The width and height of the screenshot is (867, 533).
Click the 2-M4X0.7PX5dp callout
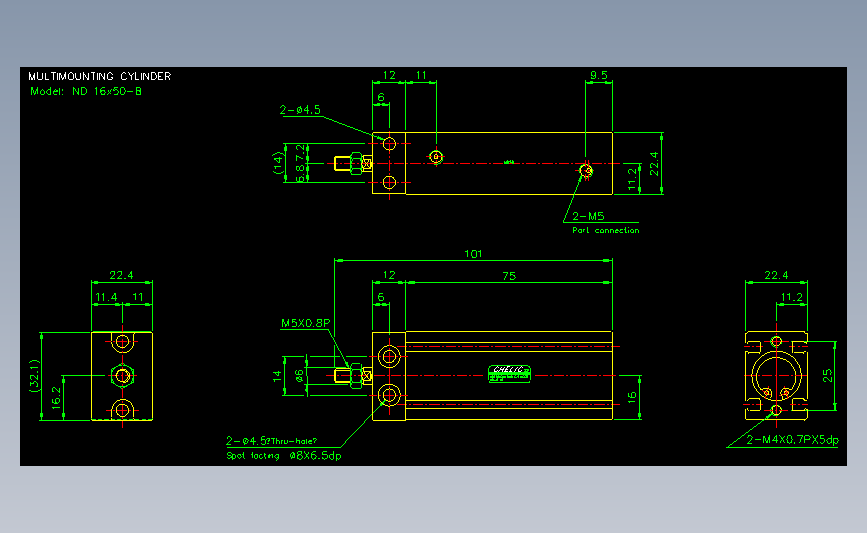(792, 440)
